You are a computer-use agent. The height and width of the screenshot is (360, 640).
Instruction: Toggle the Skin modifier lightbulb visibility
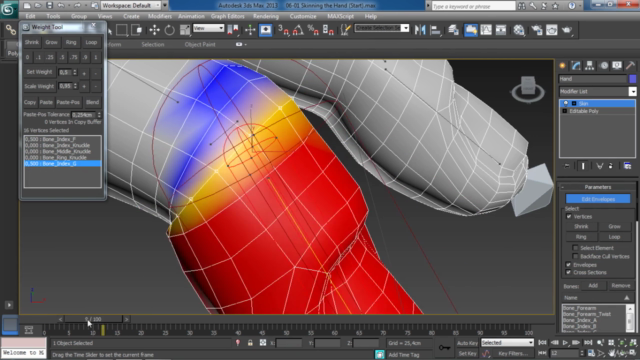point(566,103)
